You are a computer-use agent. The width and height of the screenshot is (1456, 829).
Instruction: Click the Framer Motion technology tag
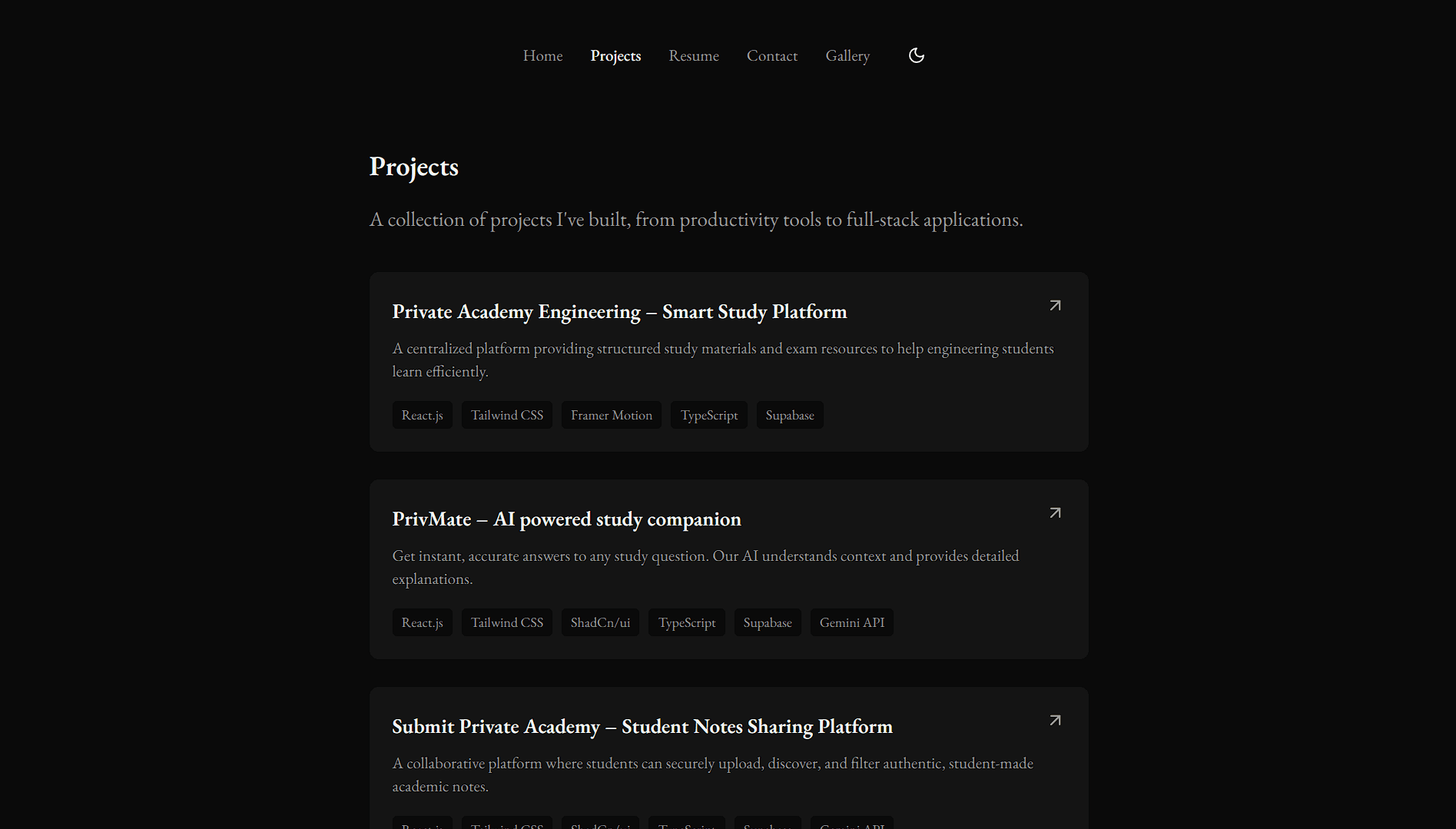tap(611, 415)
